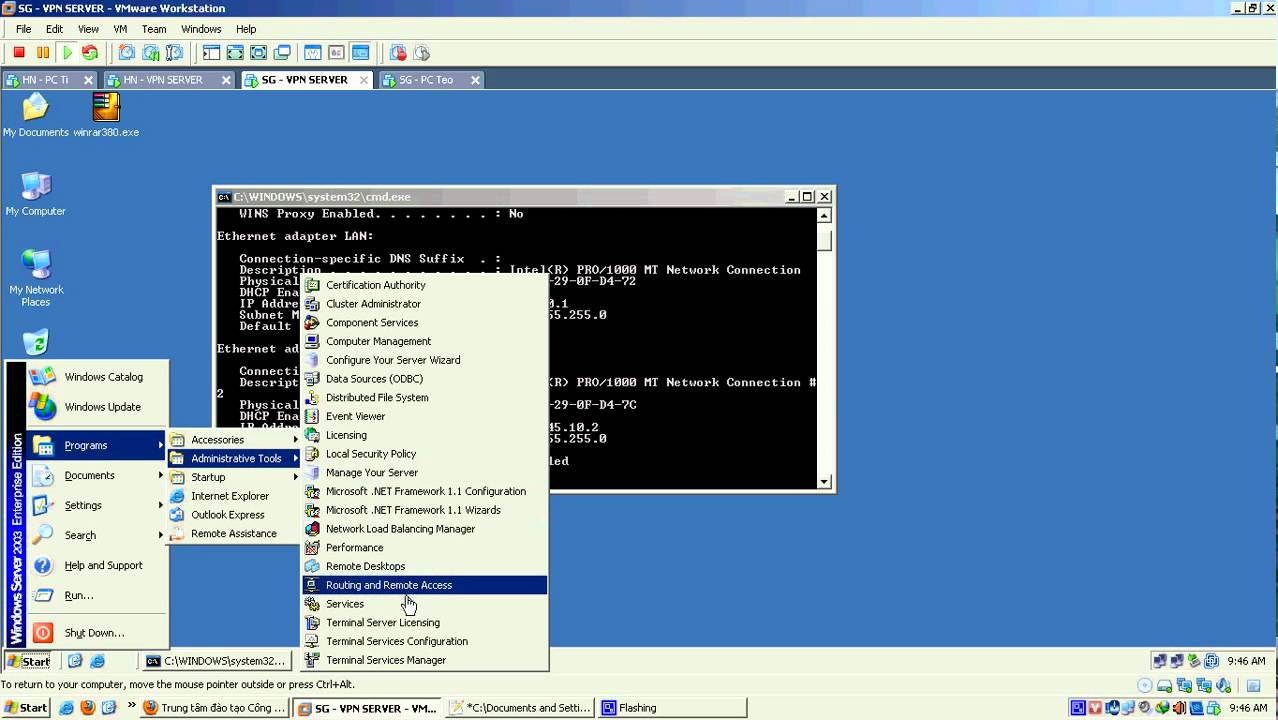Open the Event Viewer entry
Image resolution: width=1278 pixels, height=720 pixels.
(x=425, y=416)
